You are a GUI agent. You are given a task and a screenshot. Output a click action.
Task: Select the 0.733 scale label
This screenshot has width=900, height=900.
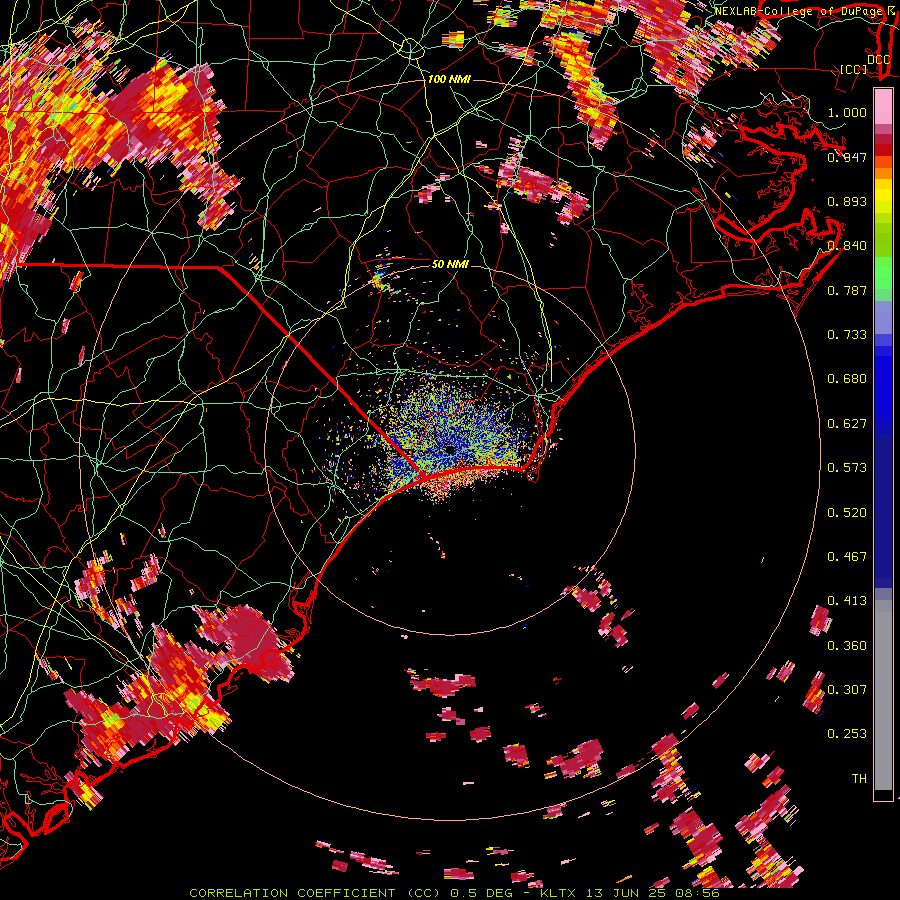pyautogui.click(x=847, y=335)
